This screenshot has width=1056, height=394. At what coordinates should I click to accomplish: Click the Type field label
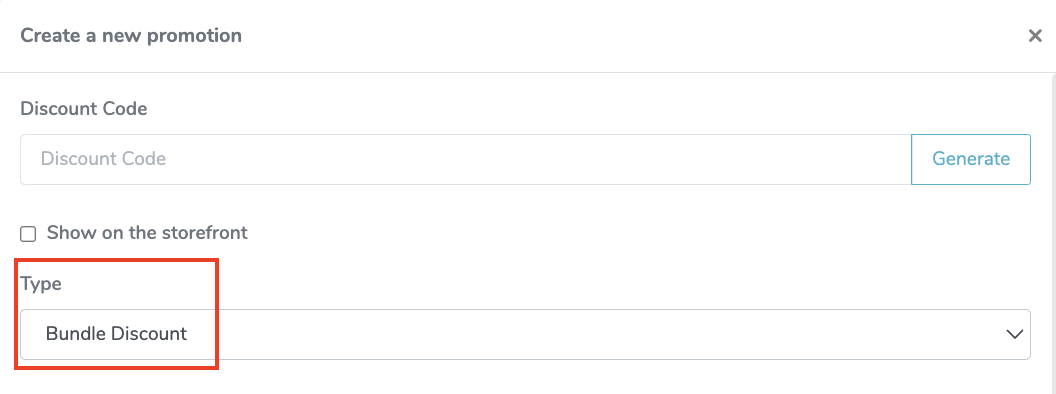point(41,284)
